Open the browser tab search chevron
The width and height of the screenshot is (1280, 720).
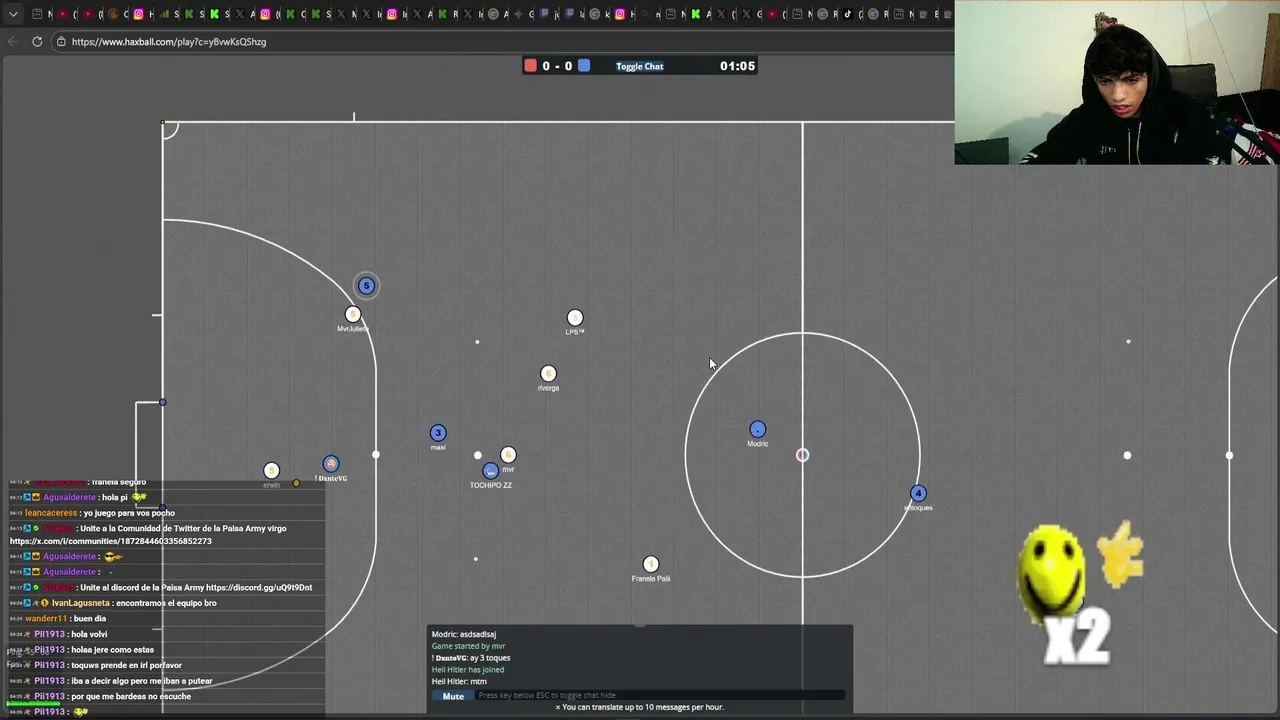click(x=13, y=14)
